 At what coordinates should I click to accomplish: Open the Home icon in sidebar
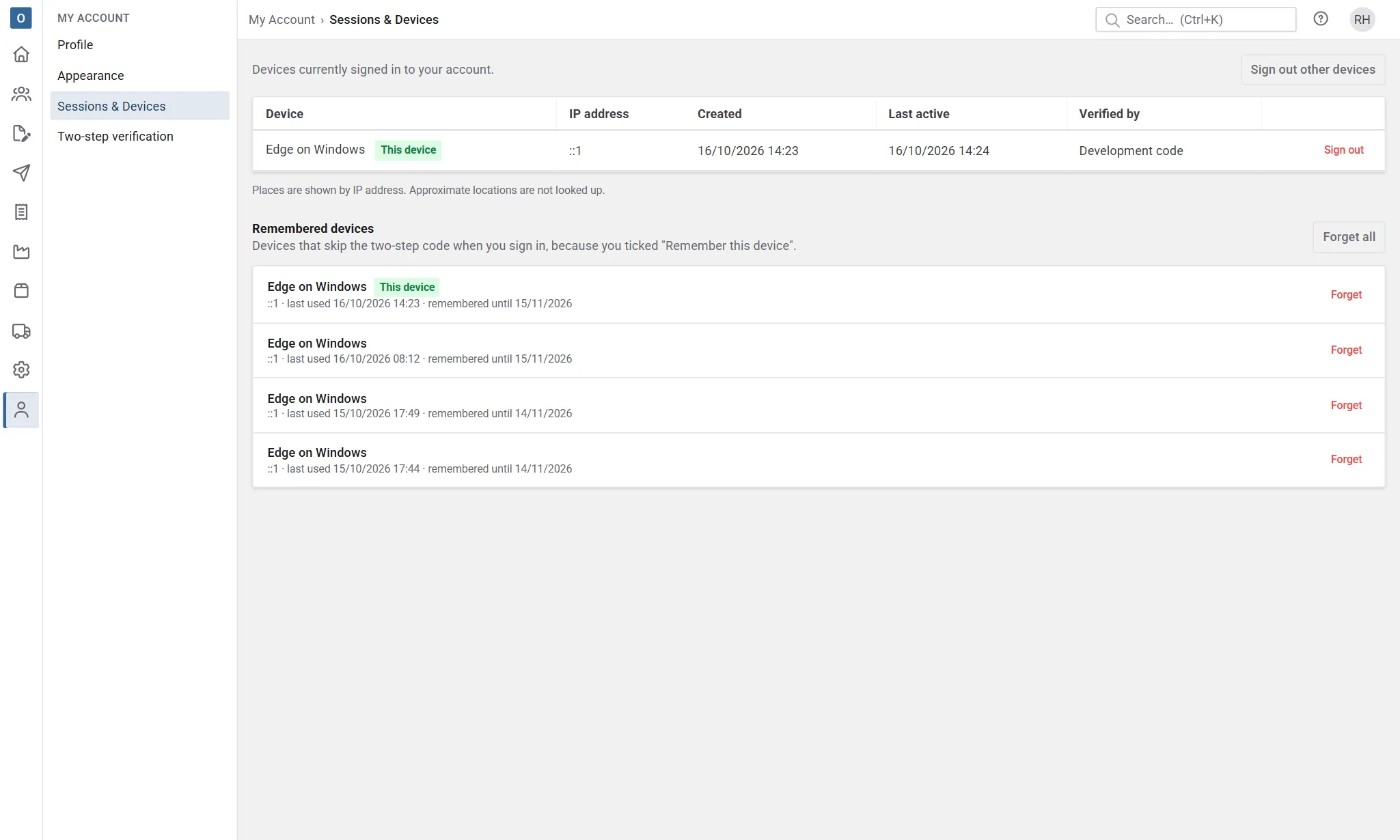pyautogui.click(x=21, y=54)
